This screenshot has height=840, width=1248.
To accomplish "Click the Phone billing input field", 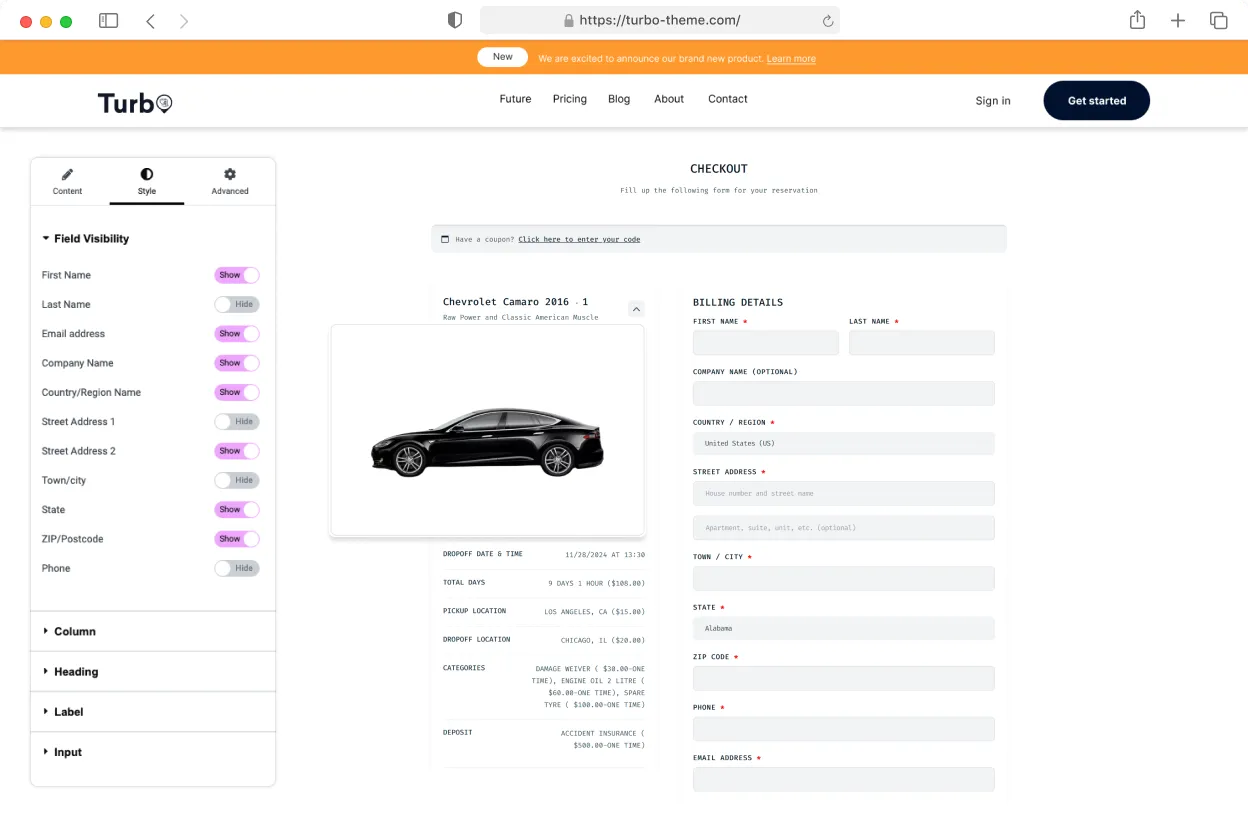I will tap(844, 729).
